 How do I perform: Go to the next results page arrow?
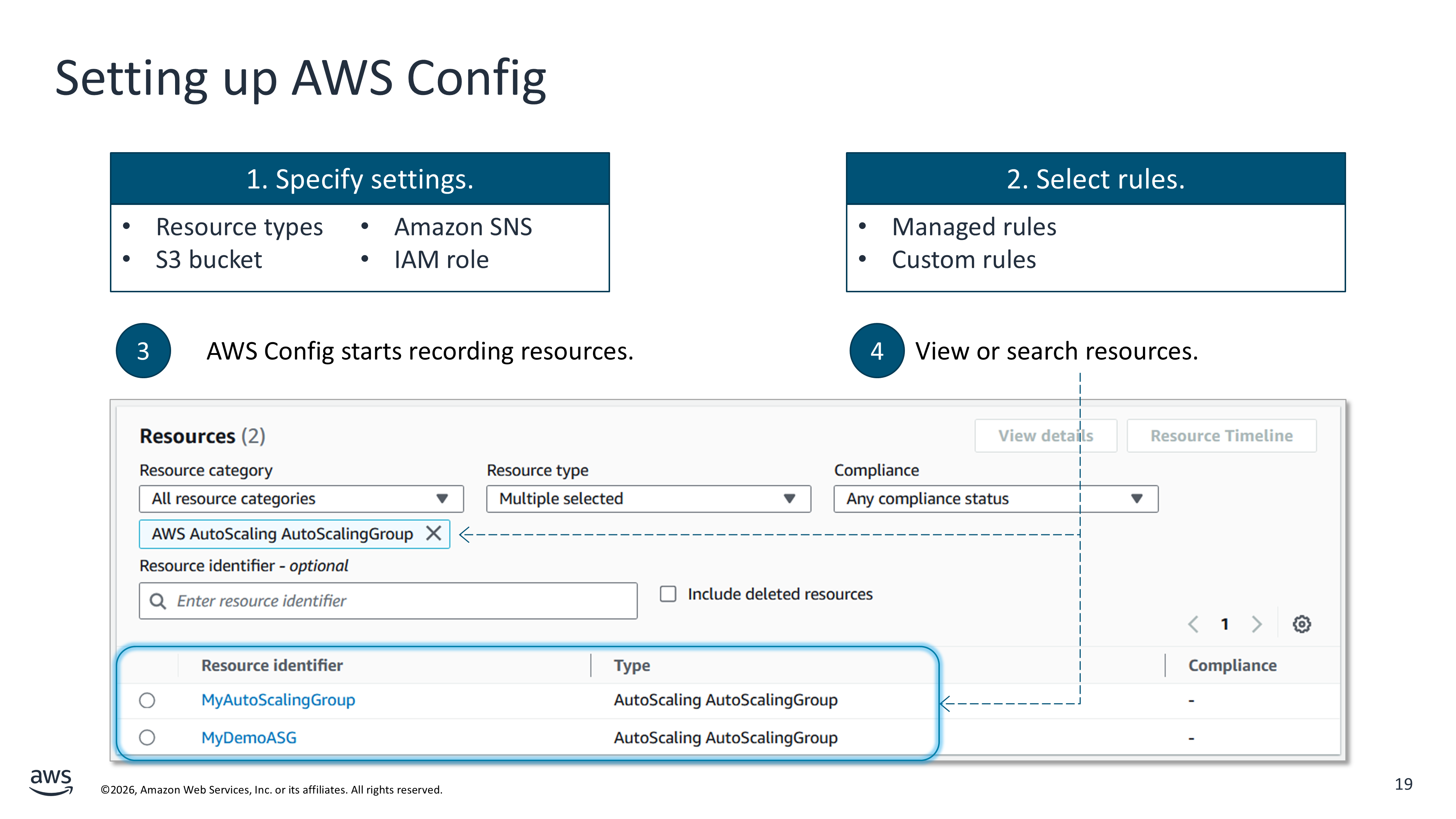pyautogui.click(x=1257, y=624)
